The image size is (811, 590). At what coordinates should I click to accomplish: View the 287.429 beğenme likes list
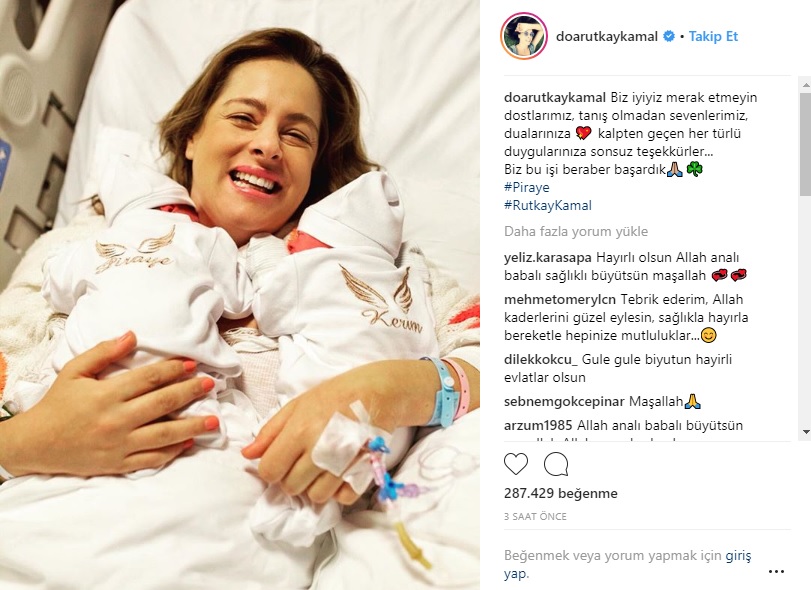coord(561,493)
